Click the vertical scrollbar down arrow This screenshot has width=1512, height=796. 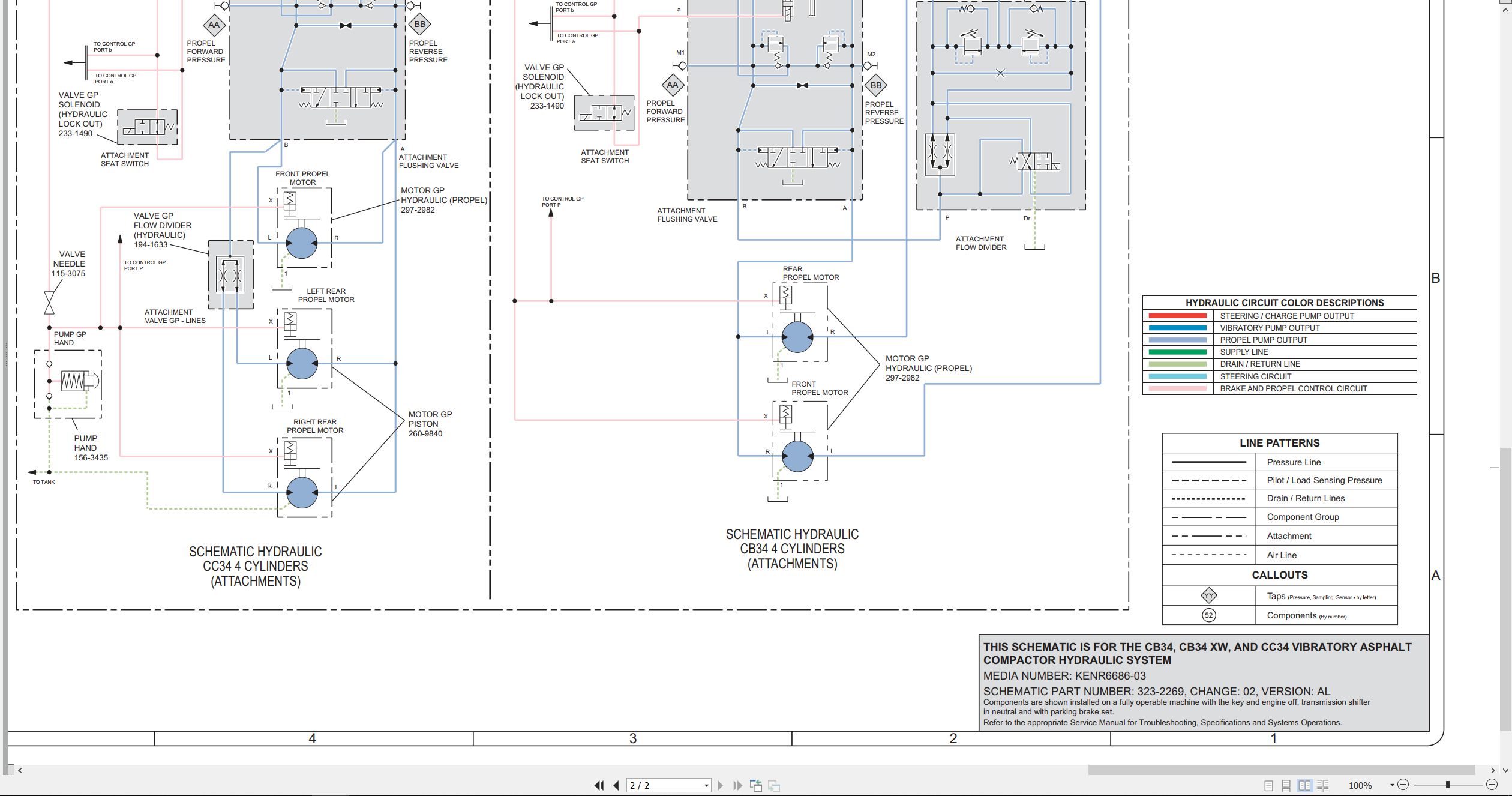[x=1505, y=770]
